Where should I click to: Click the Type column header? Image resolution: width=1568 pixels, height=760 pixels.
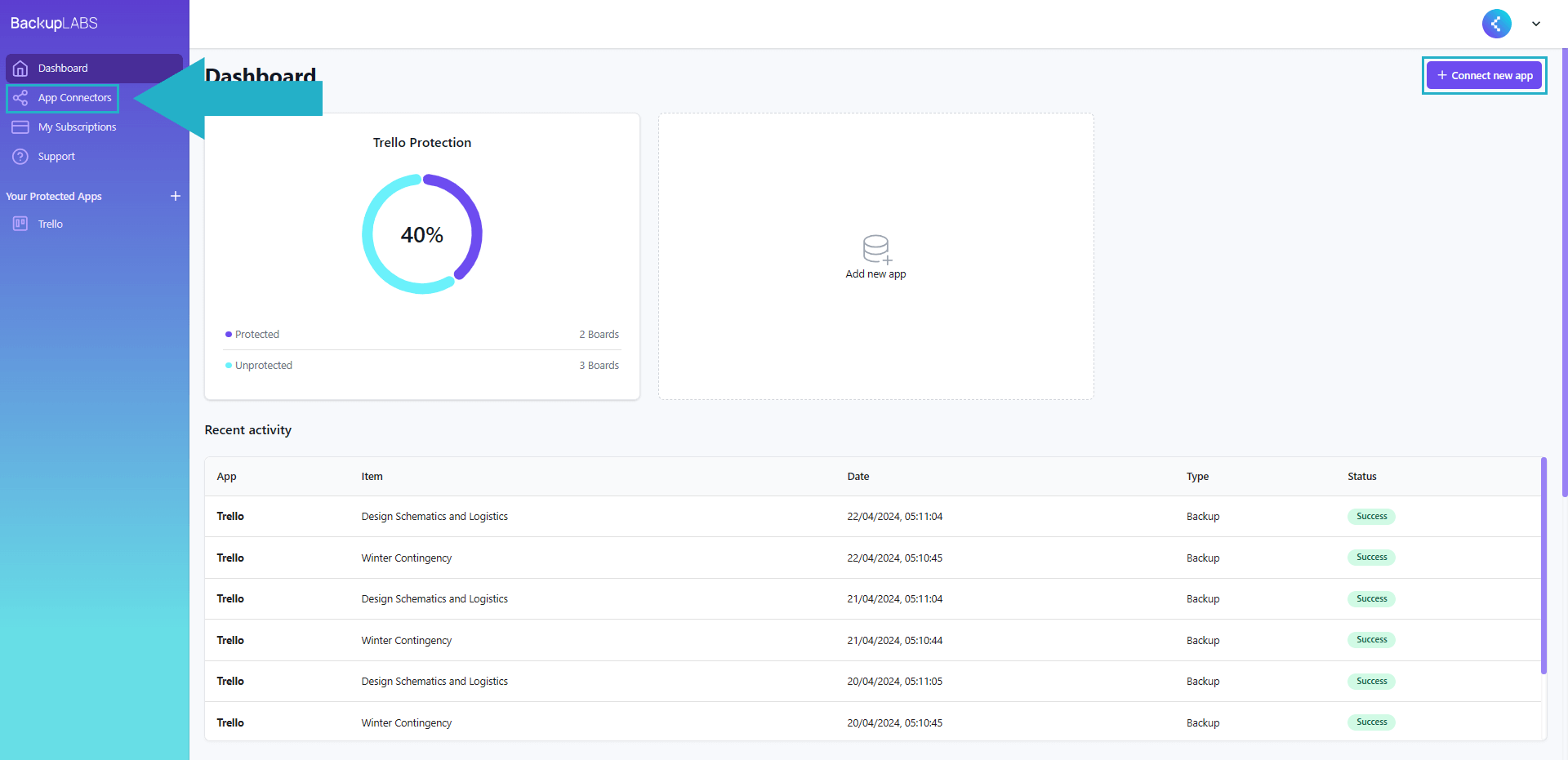click(1197, 477)
